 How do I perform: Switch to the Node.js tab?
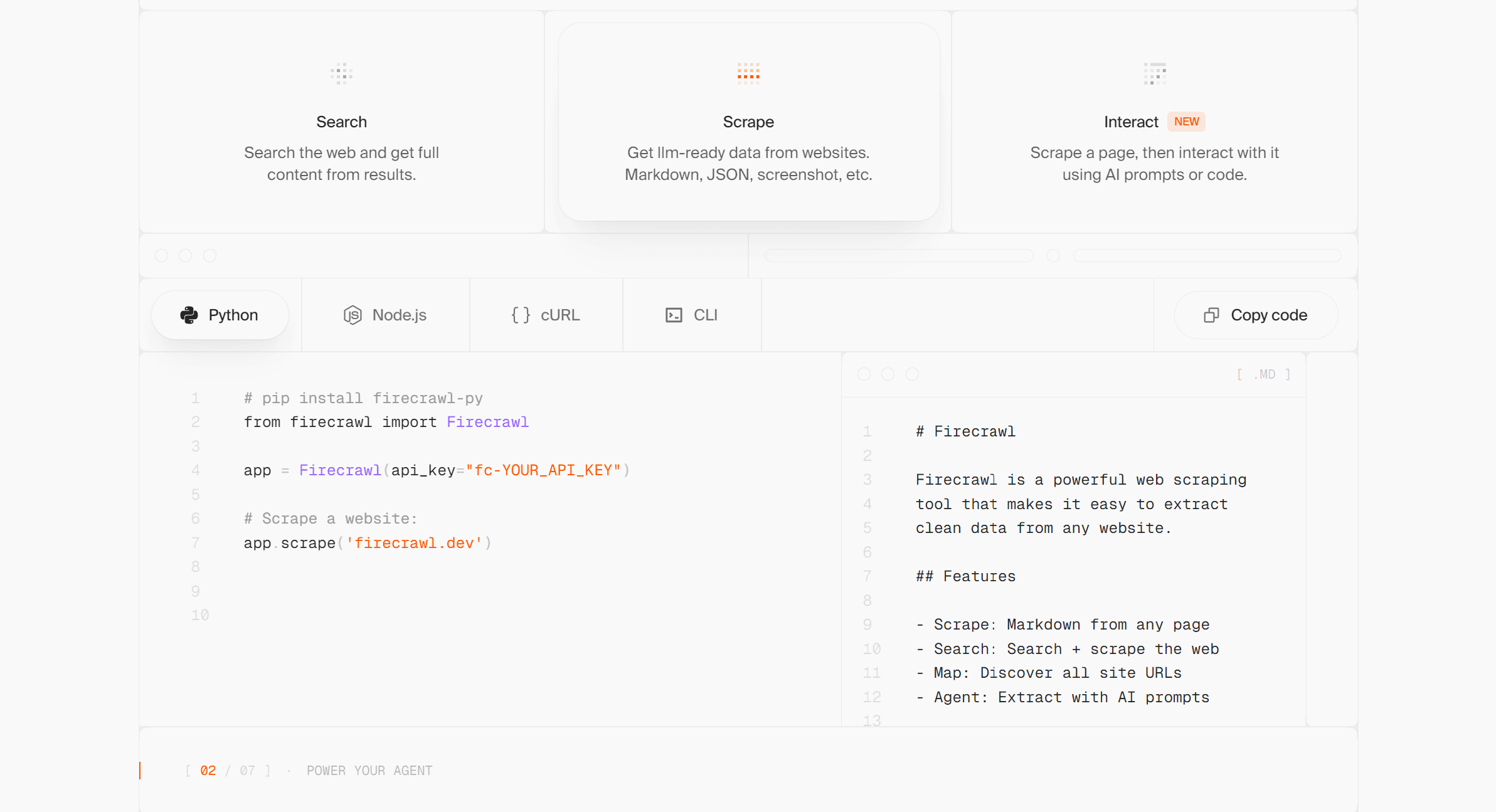point(385,315)
